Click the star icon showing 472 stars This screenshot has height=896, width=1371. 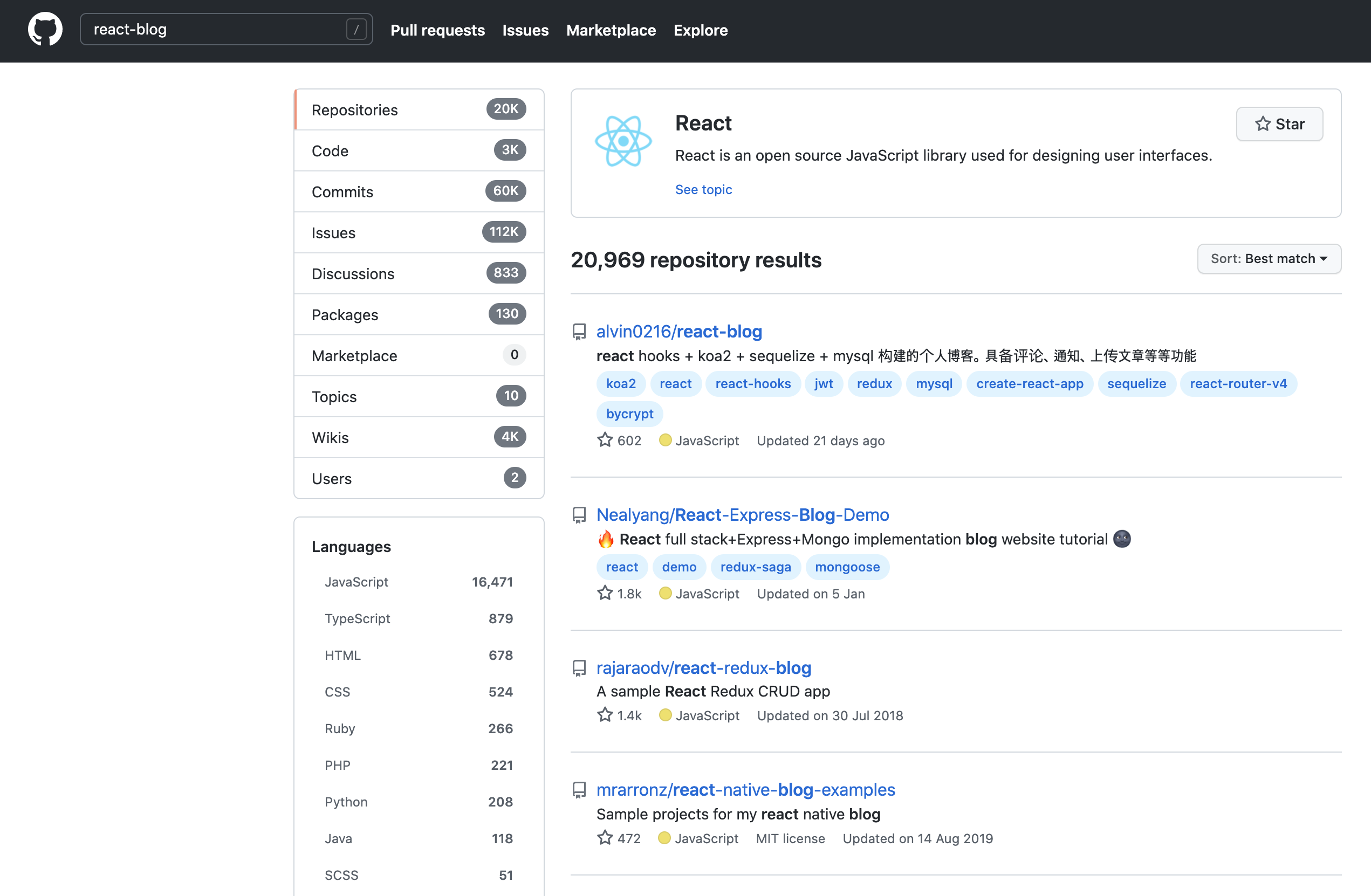tap(605, 838)
